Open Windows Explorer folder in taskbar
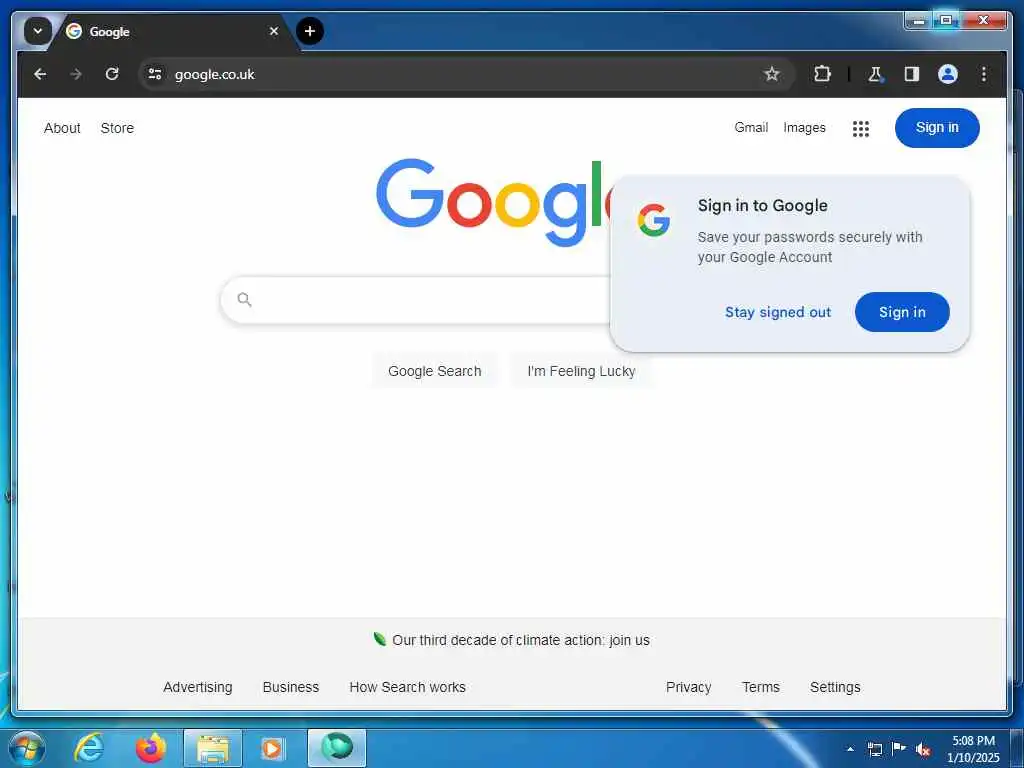 point(213,748)
